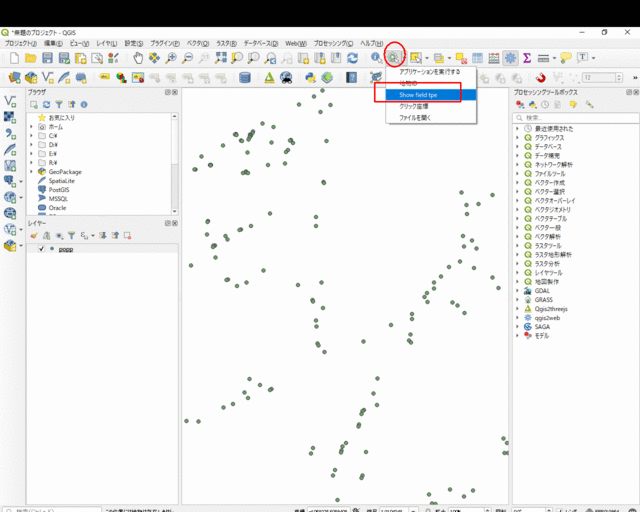Click the layer labeling abc icon
The height and width of the screenshot is (512, 640).
click(105, 77)
